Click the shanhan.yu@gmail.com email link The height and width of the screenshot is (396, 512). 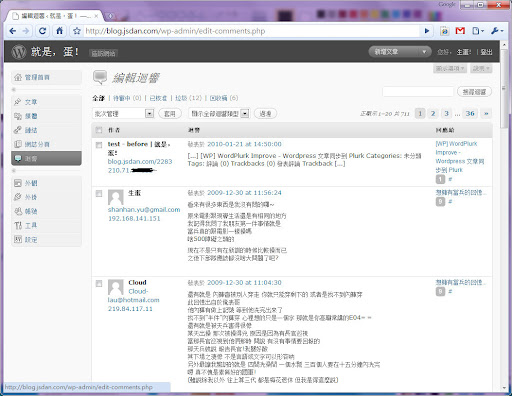pos(144,210)
